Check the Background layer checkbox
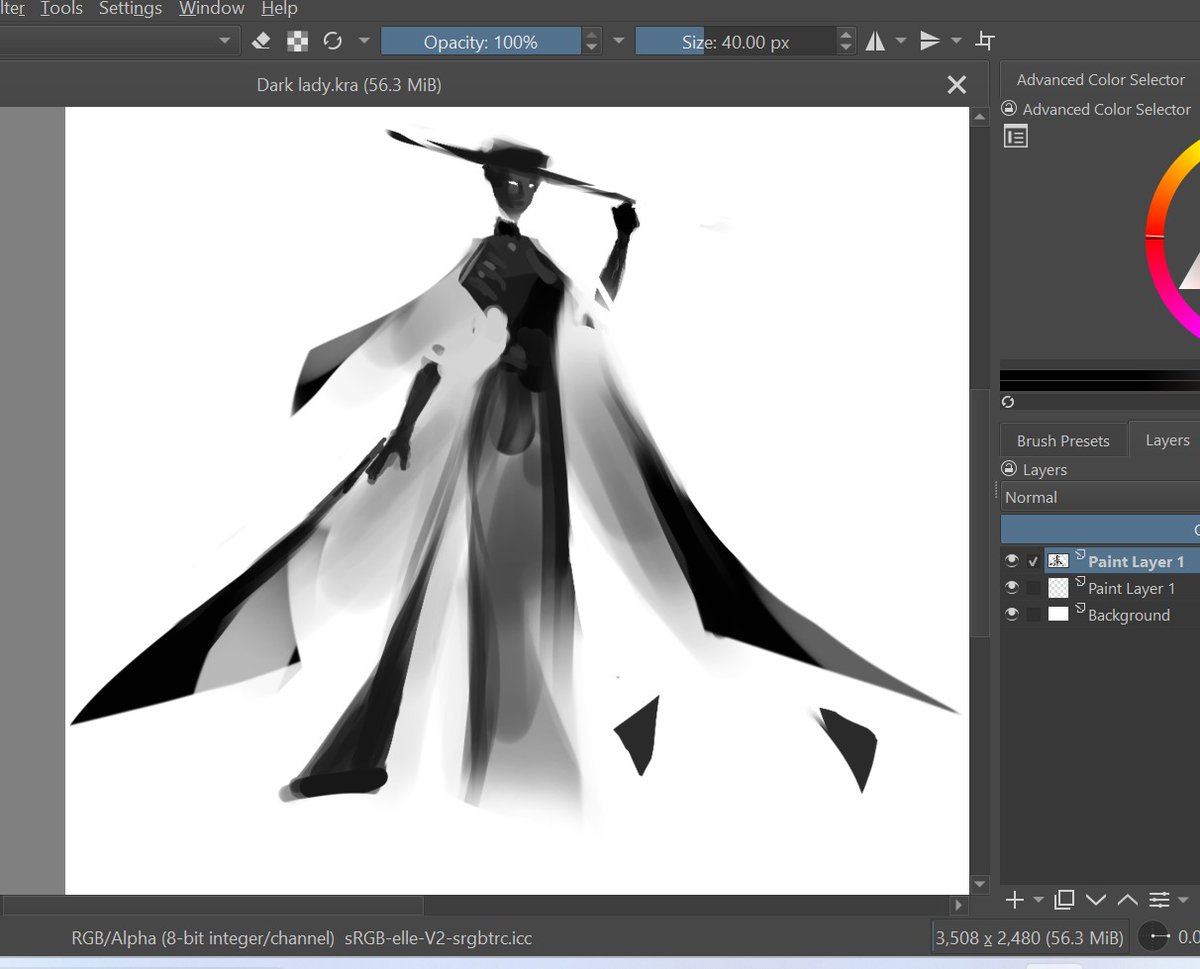1200x969 pixels. click(x=1034, y=614)
